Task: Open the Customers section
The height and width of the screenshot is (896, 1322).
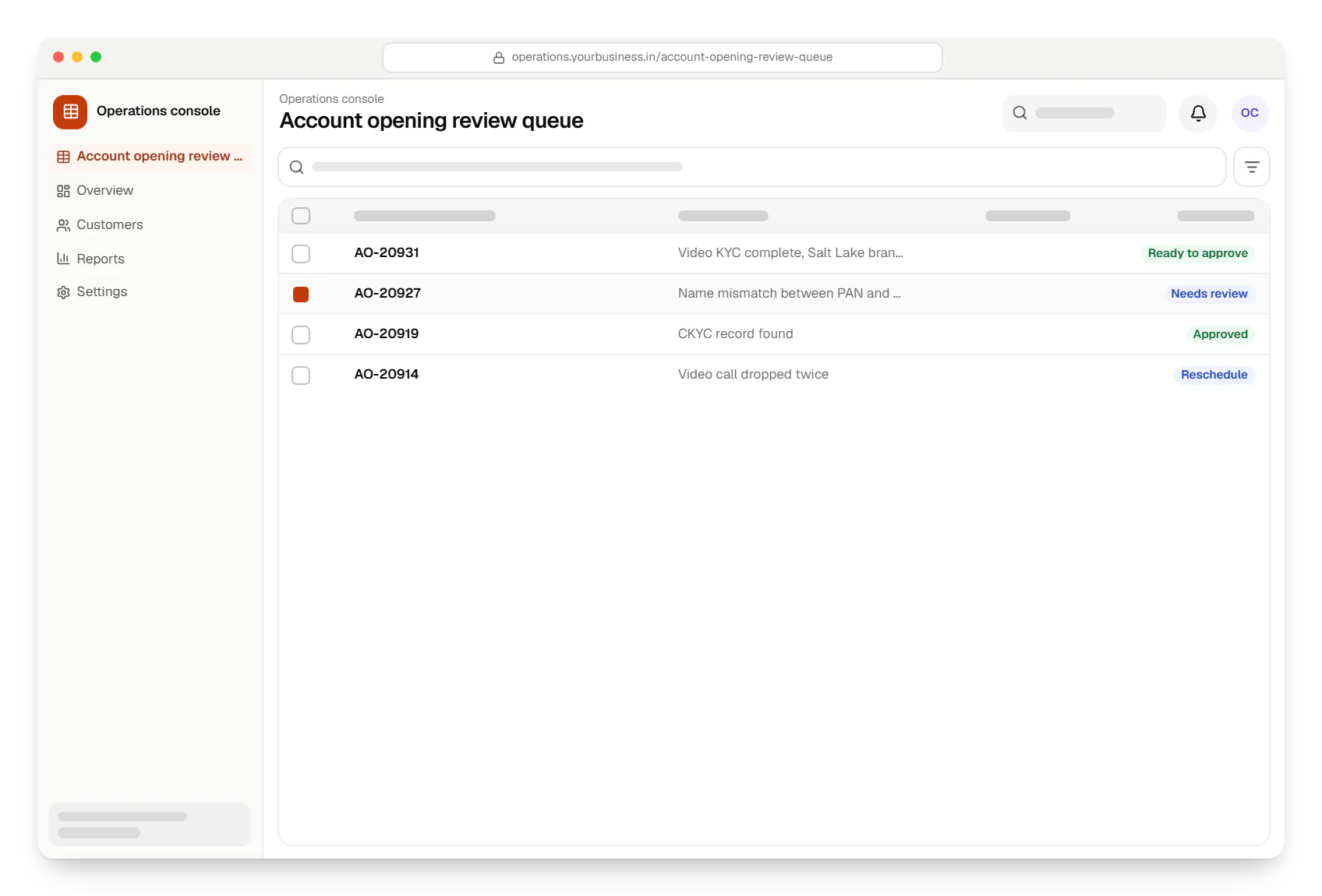Action: point(150,225)
